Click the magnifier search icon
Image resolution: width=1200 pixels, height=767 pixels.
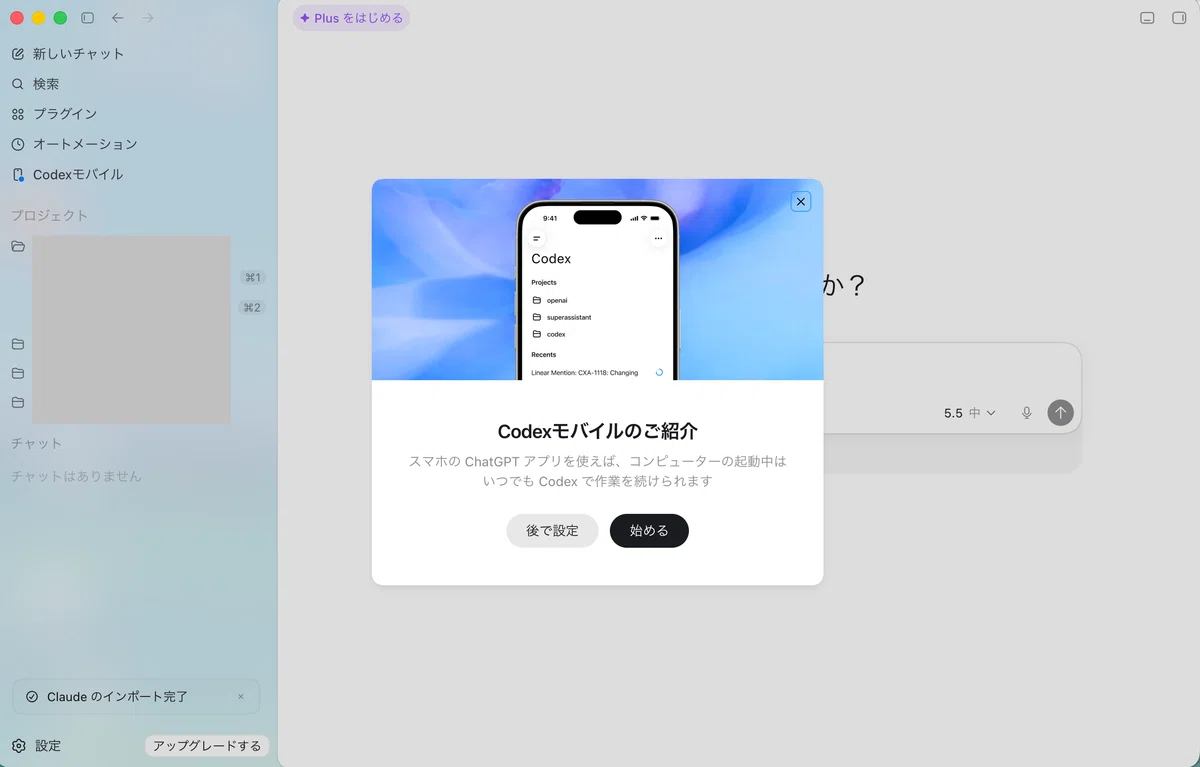18,84
